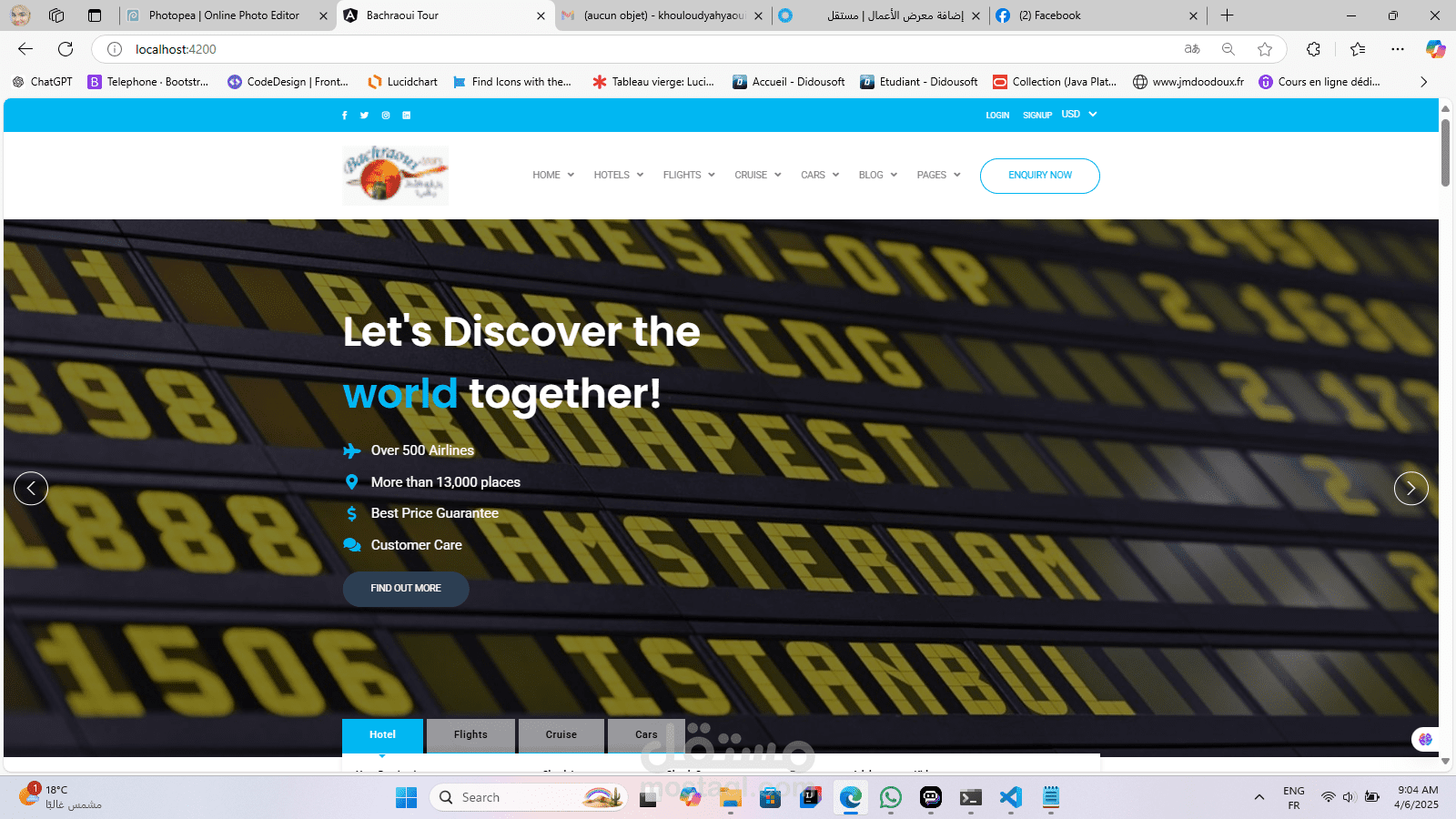
Task: Refresh the localhost page
Action: pyautogui.click(x=66, y=49)
